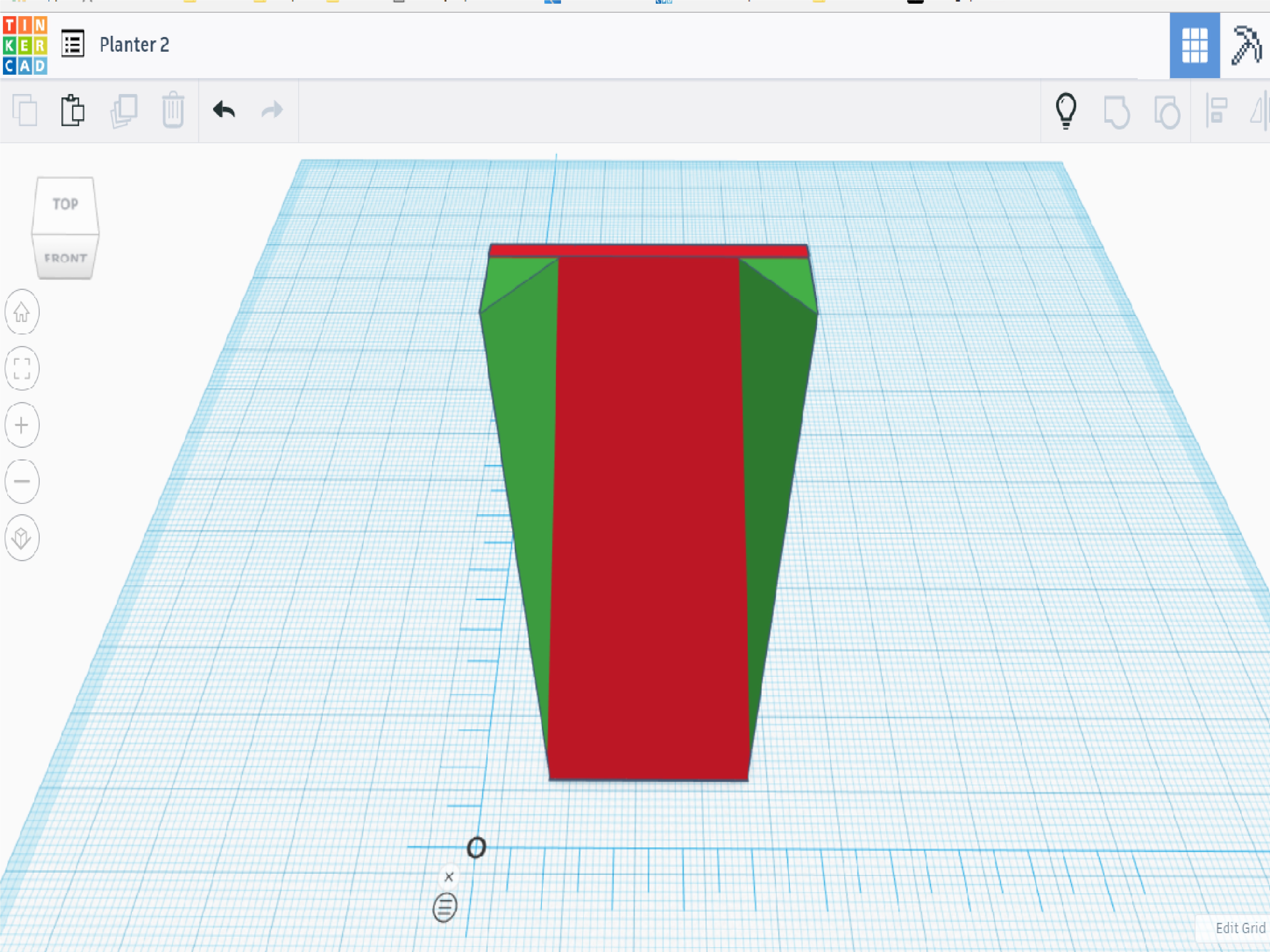
Task: Toggle Show all lightbulb icon
Action: tap(1066, 111)
